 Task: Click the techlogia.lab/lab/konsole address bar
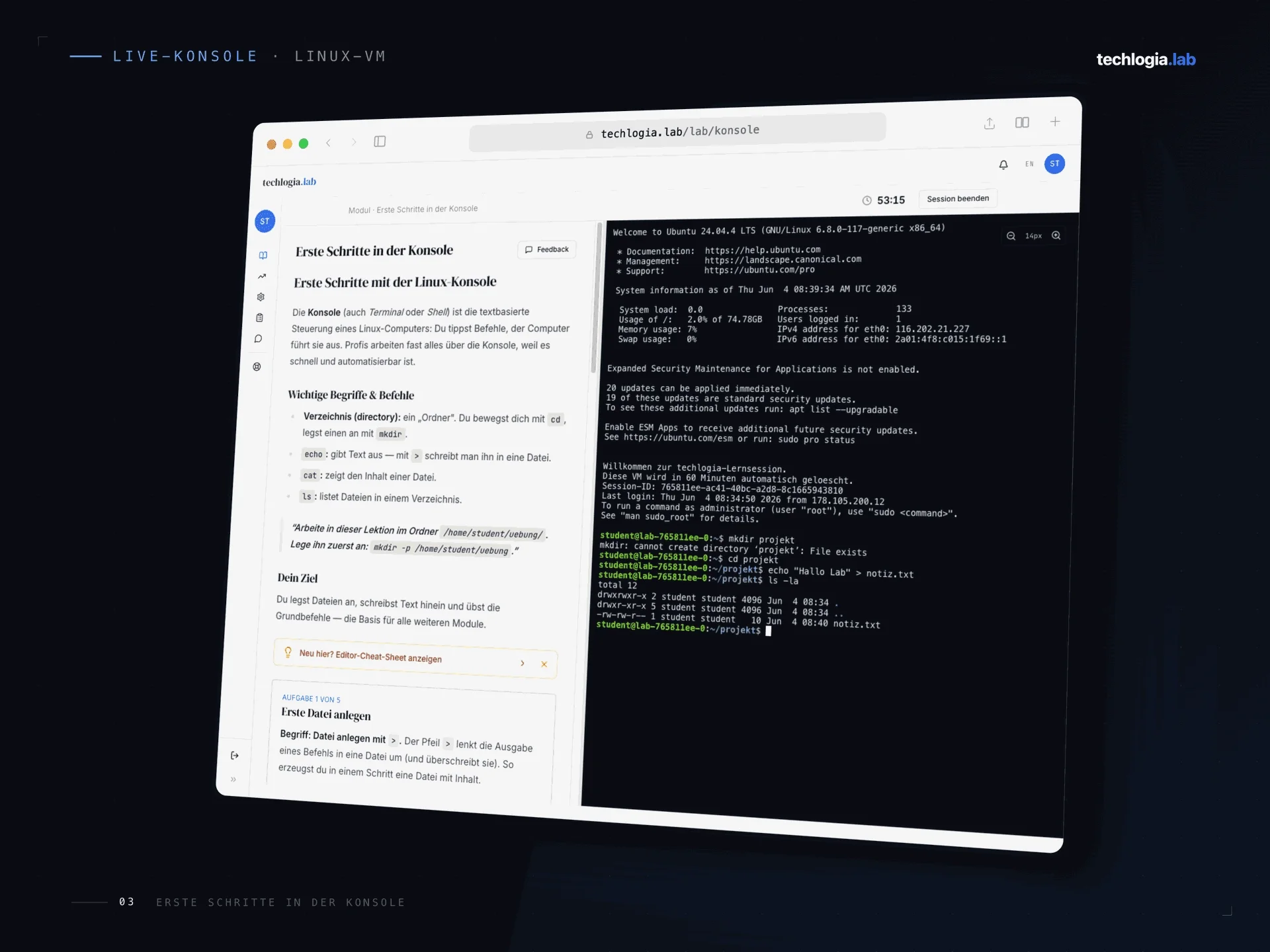coord(677,132)
